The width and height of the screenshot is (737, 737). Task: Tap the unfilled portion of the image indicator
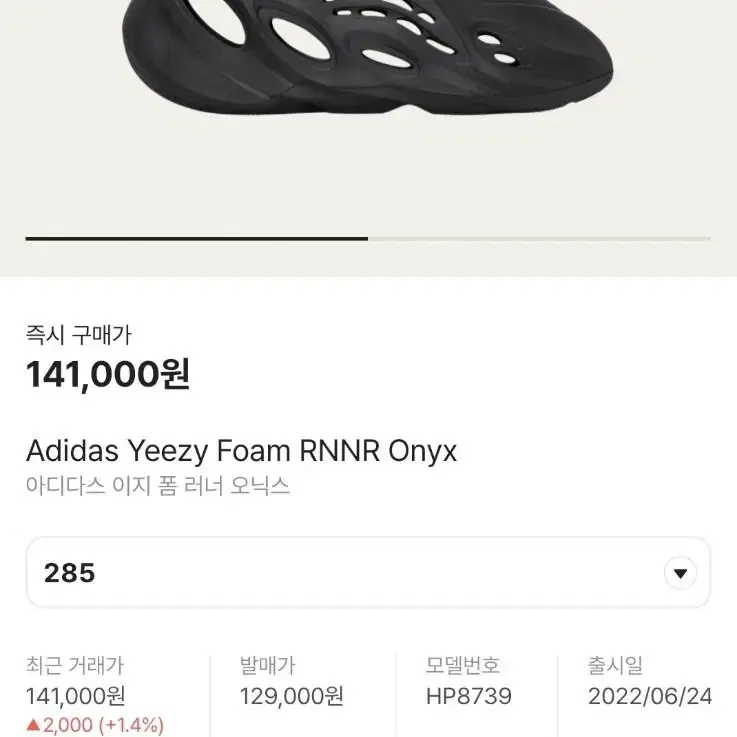(x=540, y=239)
